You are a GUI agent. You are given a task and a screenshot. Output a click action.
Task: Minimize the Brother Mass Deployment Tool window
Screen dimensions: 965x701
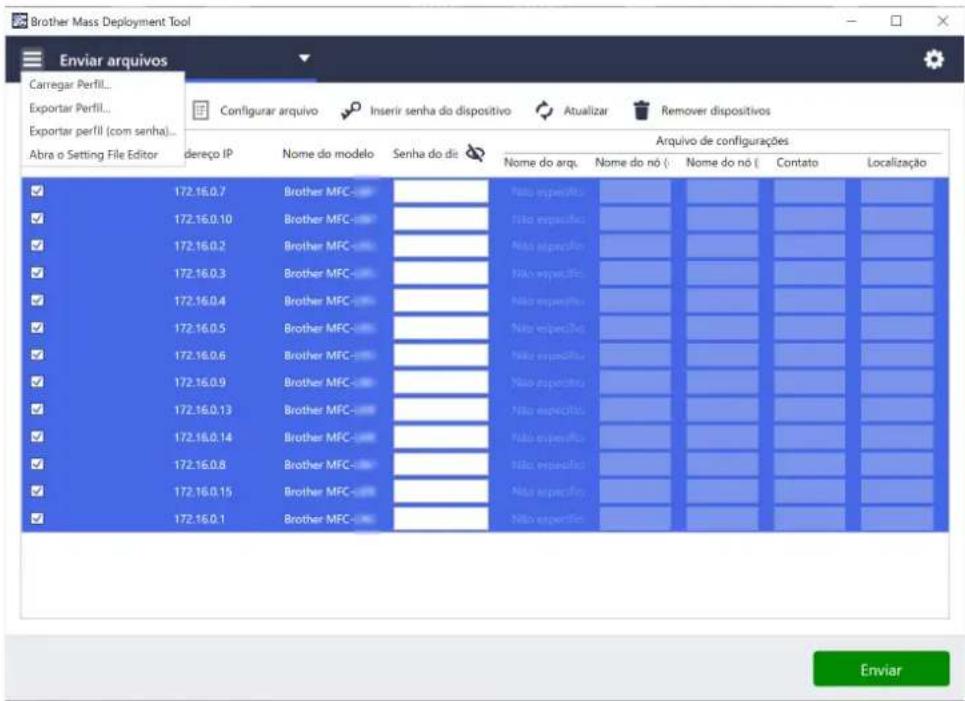[852, 21]
